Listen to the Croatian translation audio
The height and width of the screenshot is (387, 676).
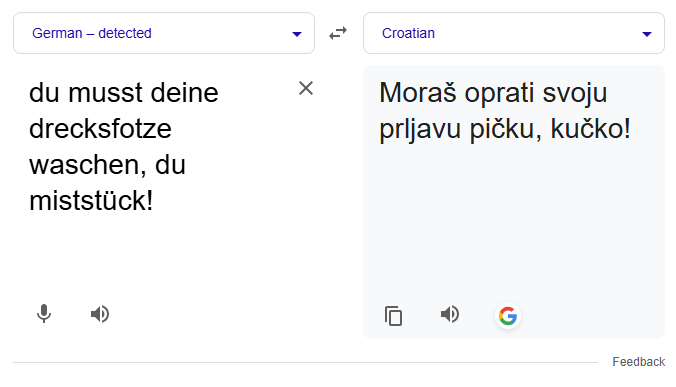tap(450, 314)
